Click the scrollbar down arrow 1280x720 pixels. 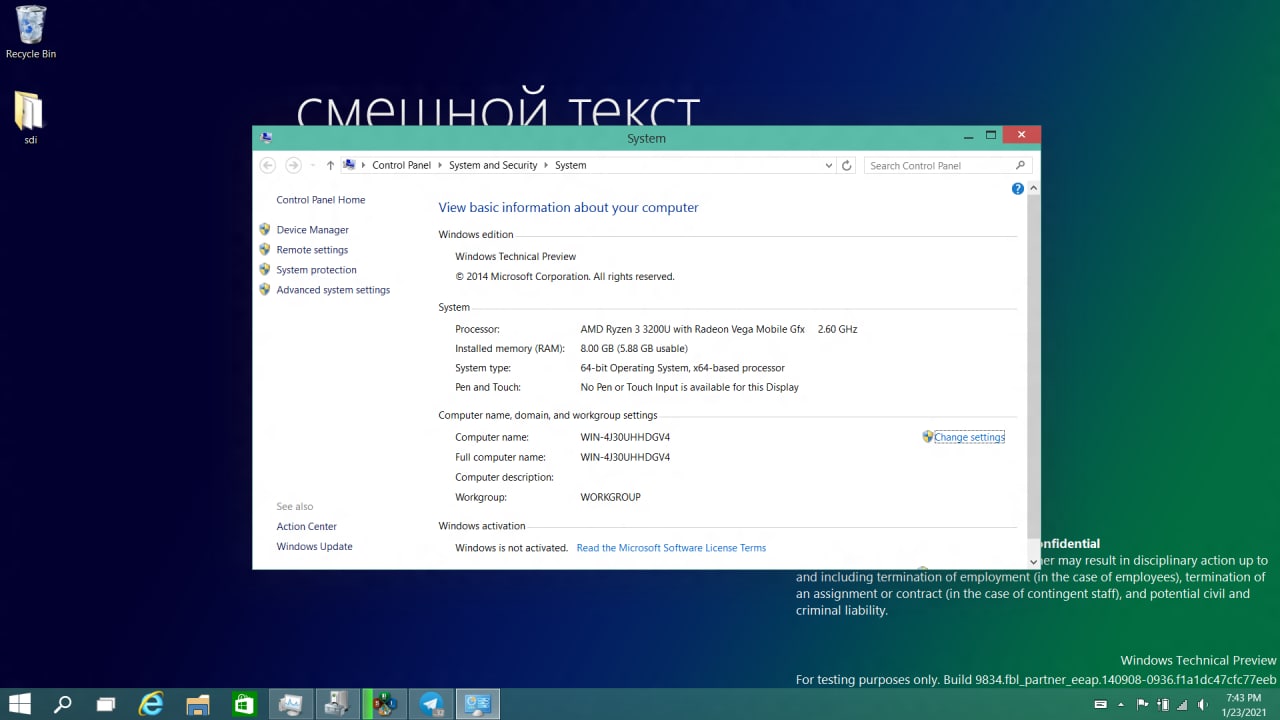point(1034,562)
